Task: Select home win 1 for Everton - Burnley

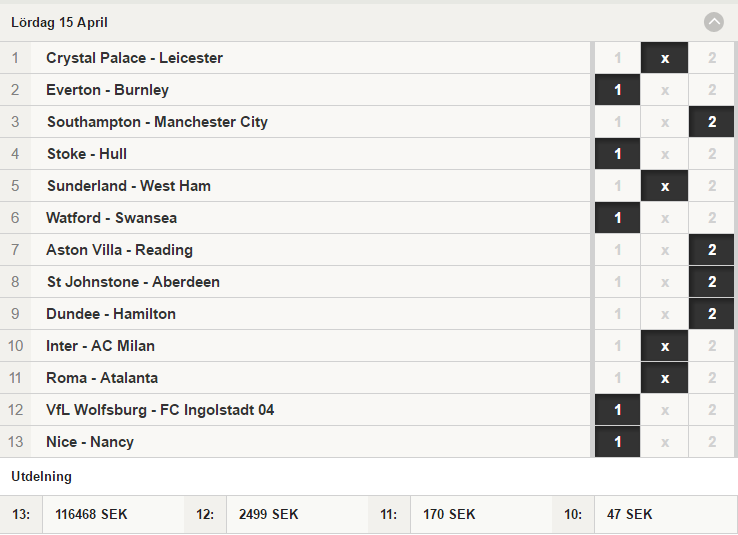Action: (x=617, y=90)
